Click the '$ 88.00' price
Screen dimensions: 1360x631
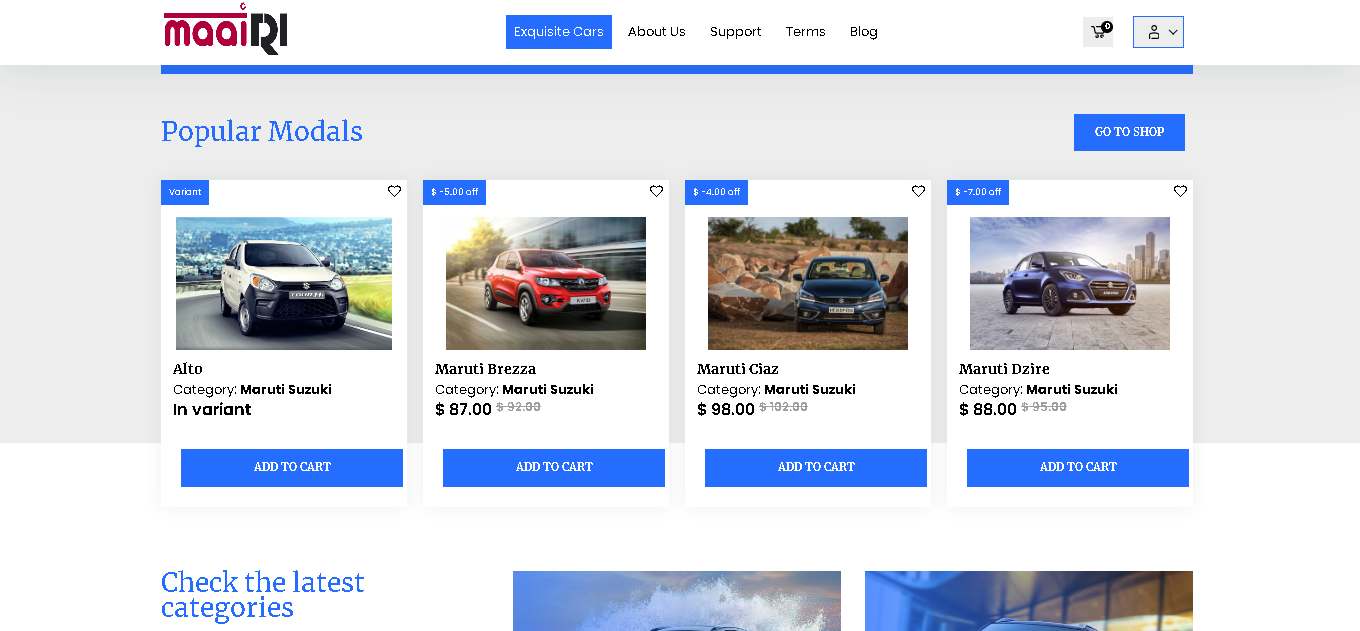pyautogui.click(x=988, y=409)
